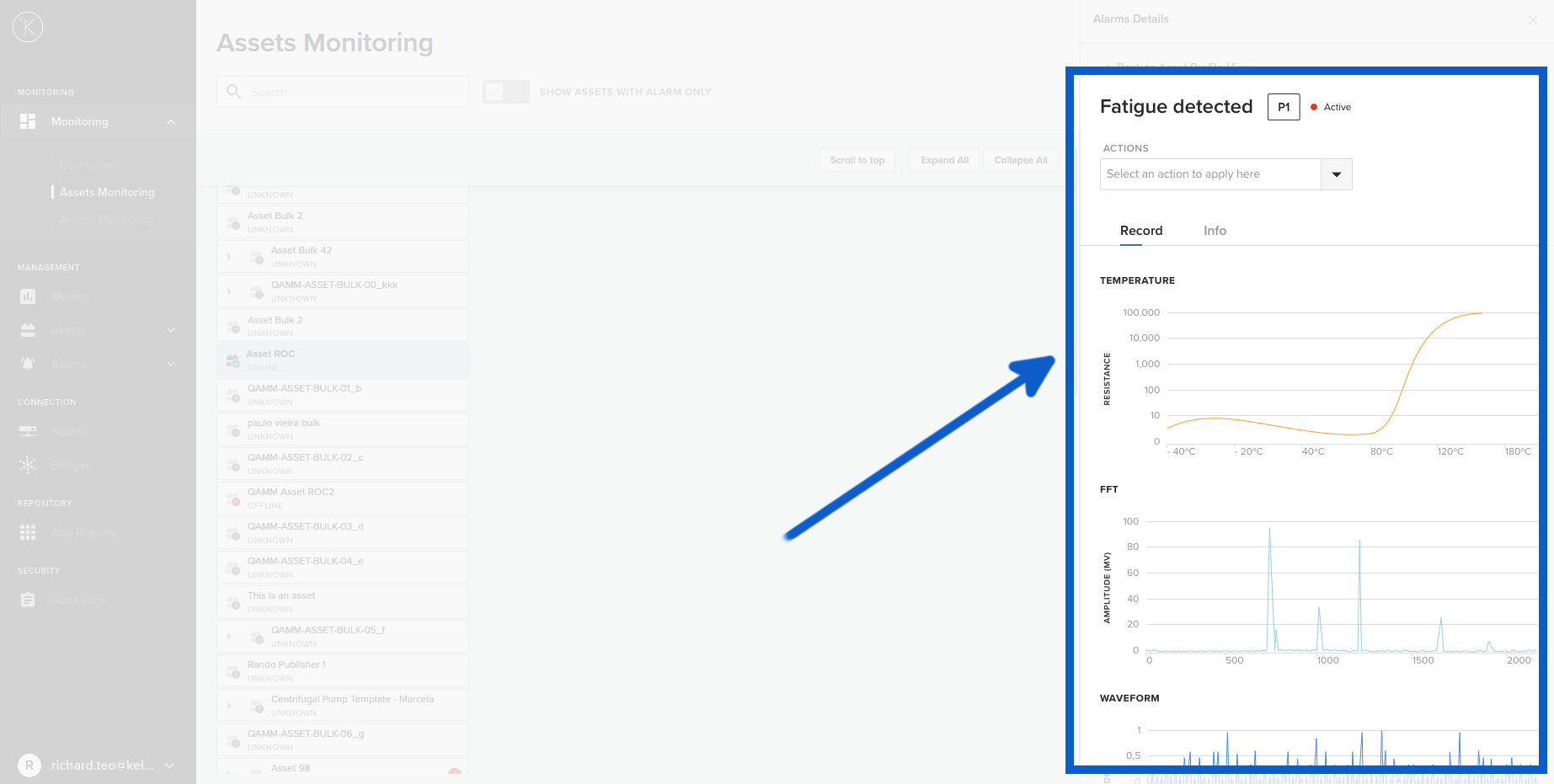Image resolution: width=1554 pixels, height=784 pixels.
Task: Collapse the Monitoring menu chevron
Action: pyautogui.click(x=171, y=121)
